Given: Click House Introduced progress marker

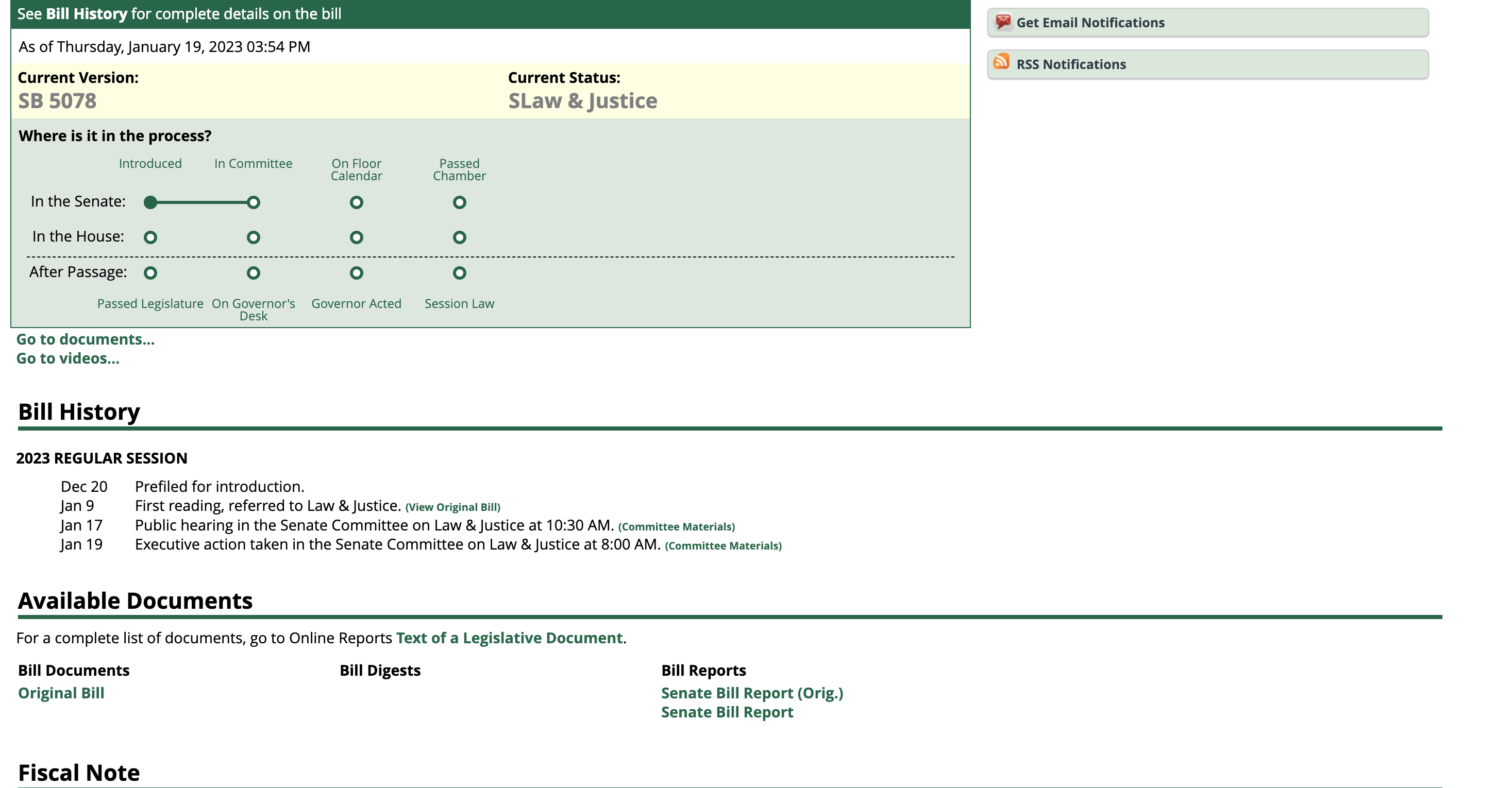Looking at the screenshot, I should pyautogui.click(x=150, y=237).
